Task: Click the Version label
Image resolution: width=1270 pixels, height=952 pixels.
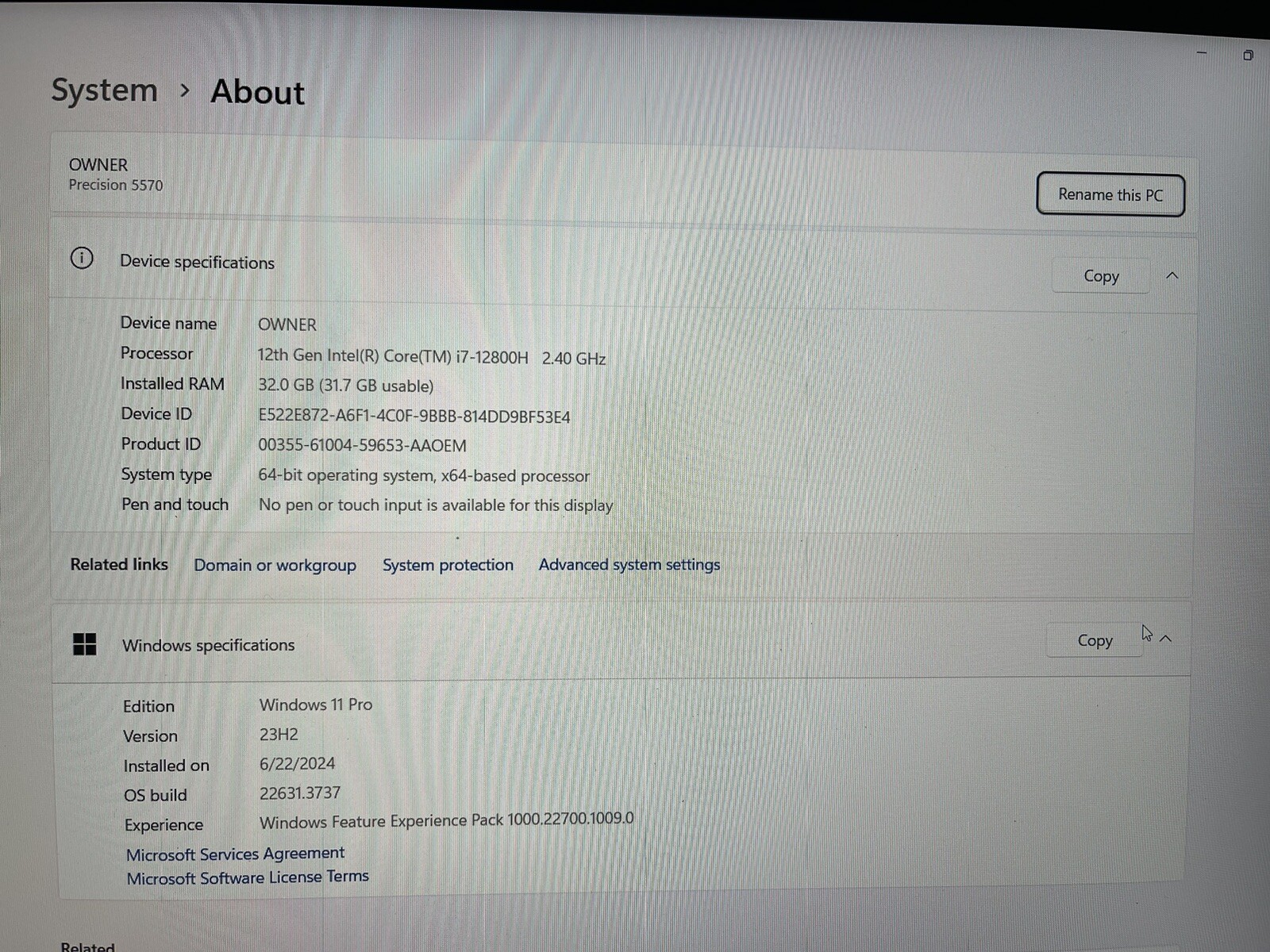Action: (x=150, y=736)
